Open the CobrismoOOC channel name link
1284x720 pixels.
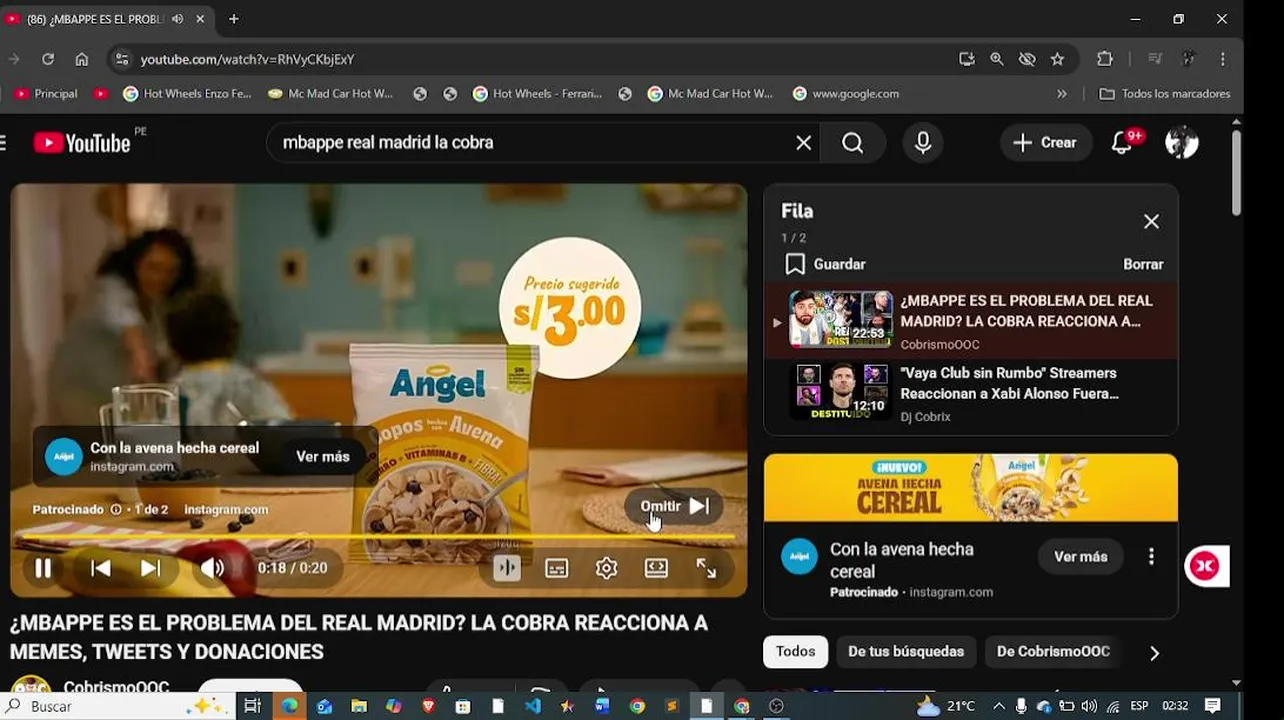pos(116,687)
